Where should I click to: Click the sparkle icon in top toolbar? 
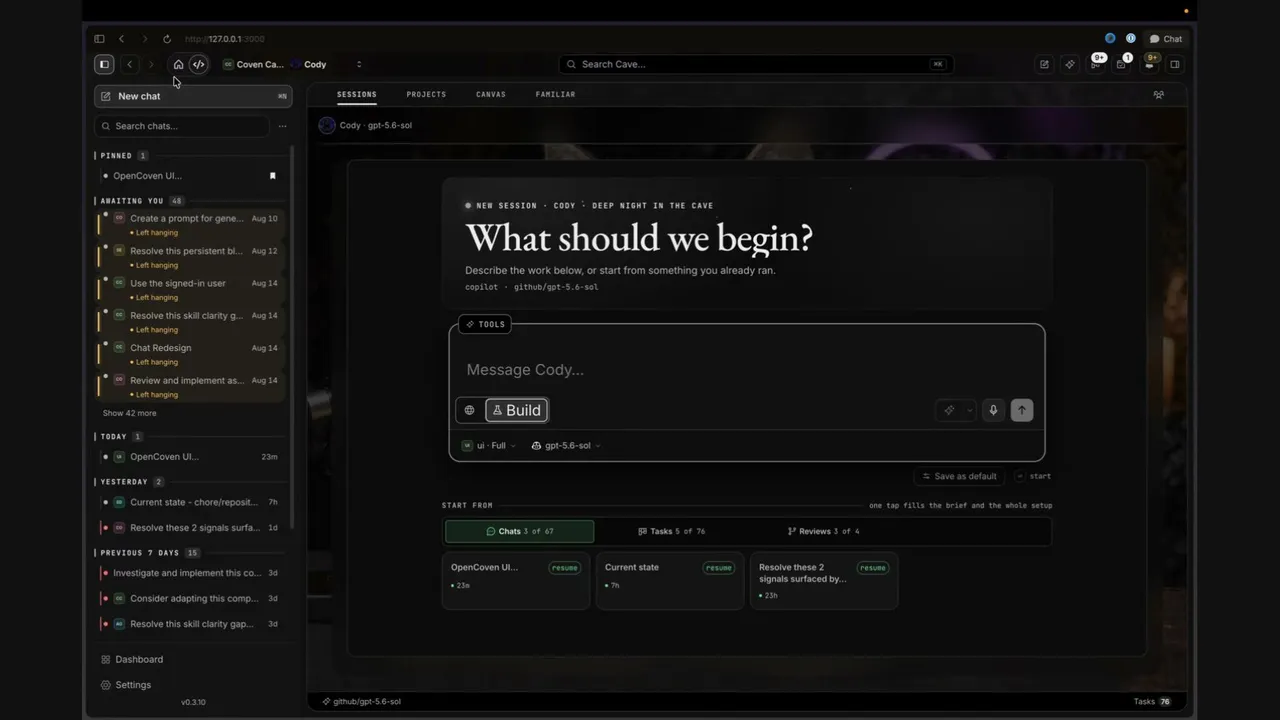click(x=1070, y=64)
